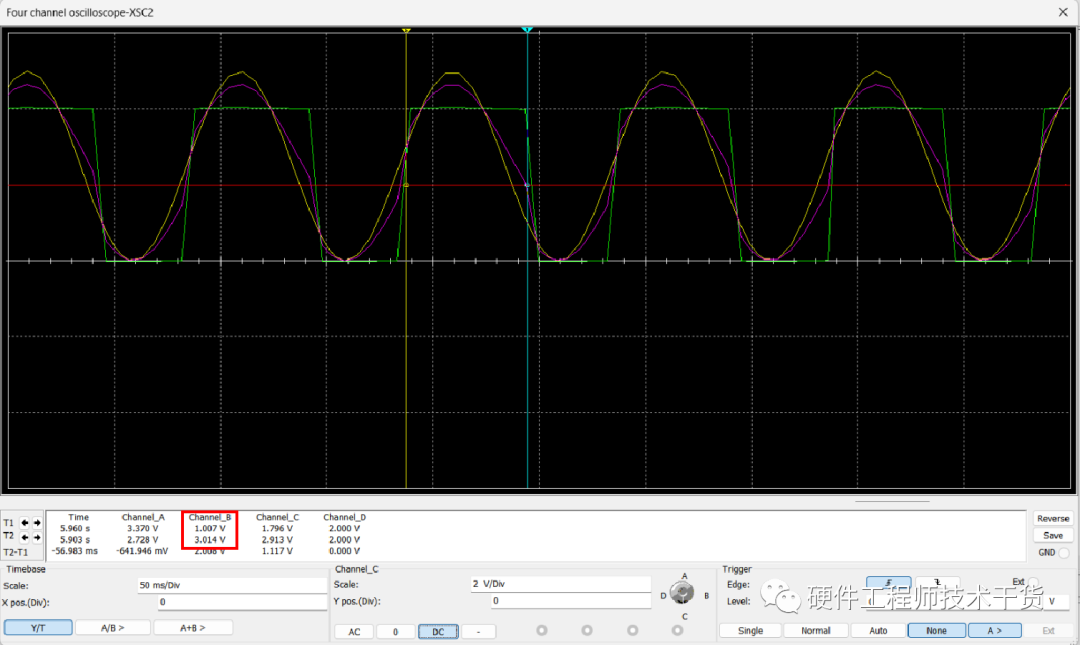
Task: Turn the channel selector knob
Action: [682, 593]
